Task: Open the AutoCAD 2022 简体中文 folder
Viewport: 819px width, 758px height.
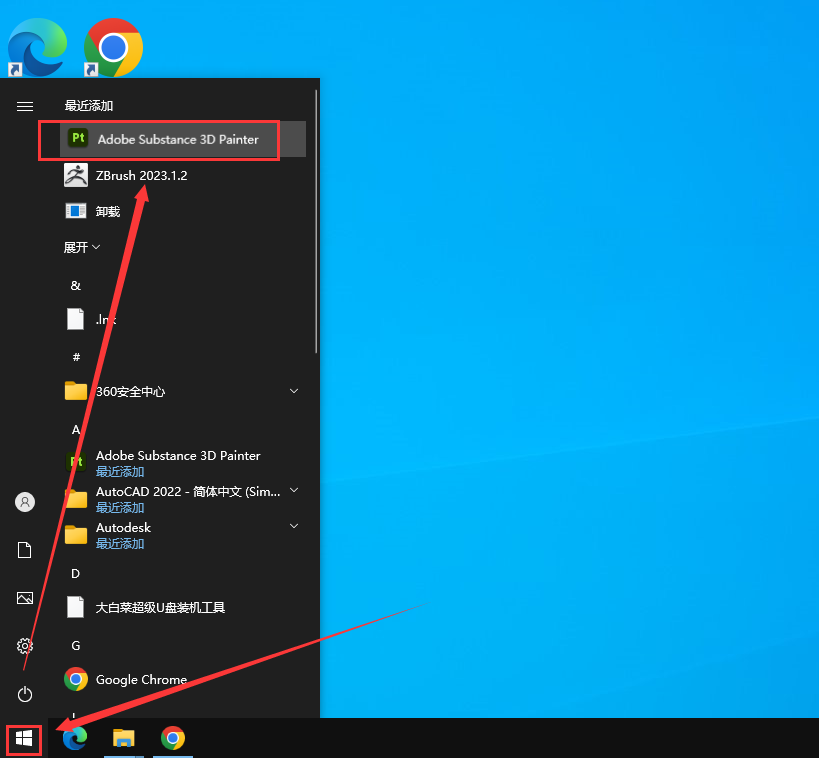Action: pyautogui.click(x=183, y=499)
